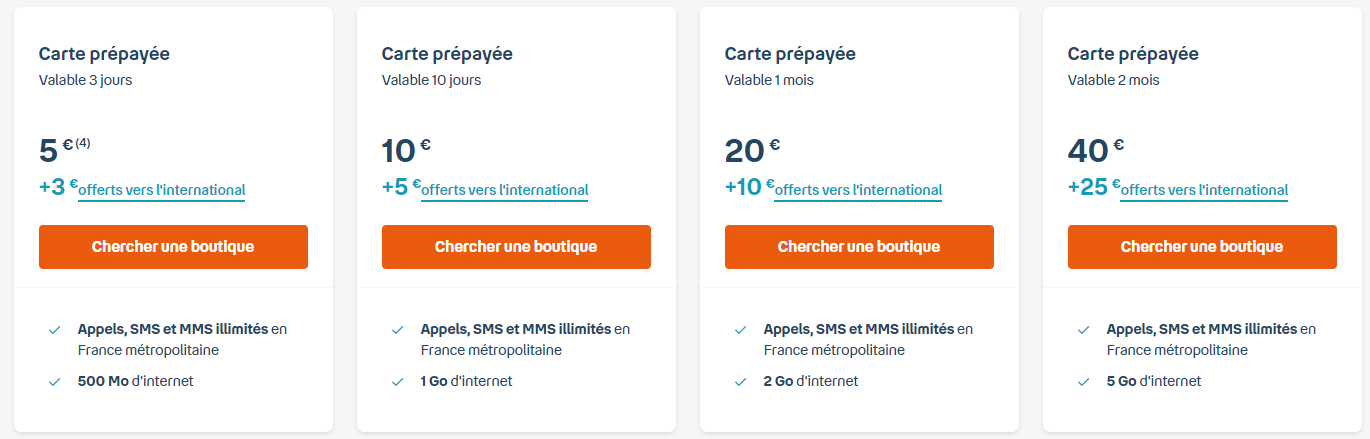Viewport: 1370px width, 439px height.
Task: Click unlimited calls checkmark on 3-day card
Action: [x=54, y=329]
